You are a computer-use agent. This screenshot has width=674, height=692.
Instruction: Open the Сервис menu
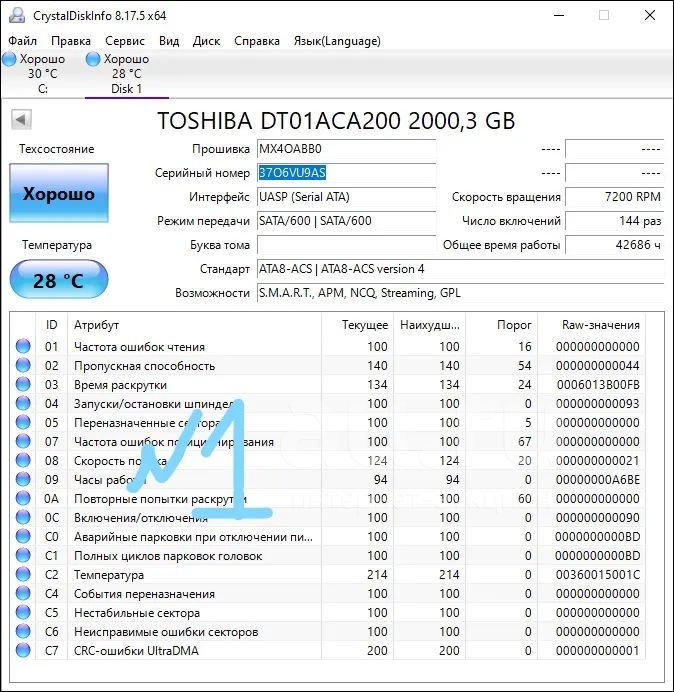[x=124, y=41]
